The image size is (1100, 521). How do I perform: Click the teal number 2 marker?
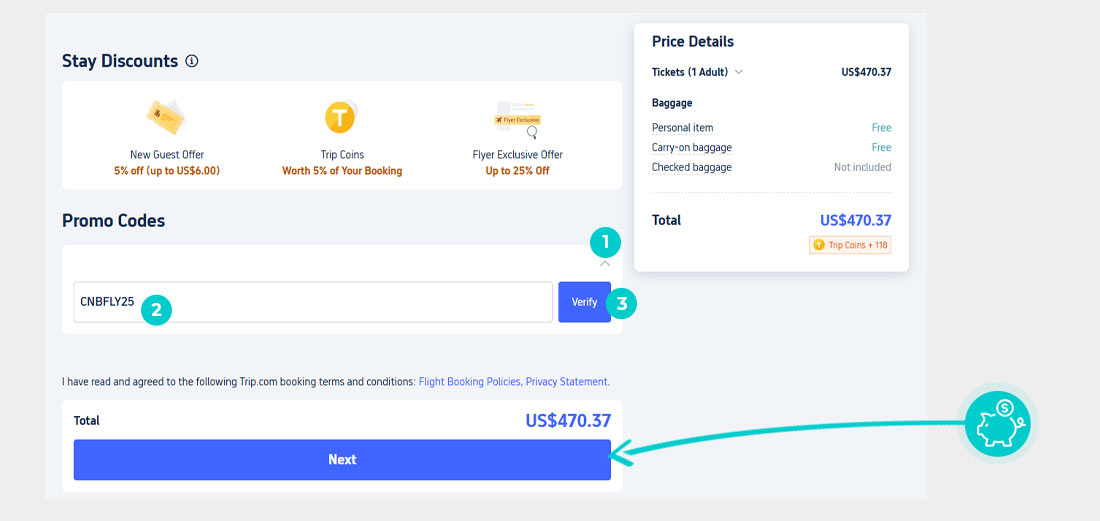[x=156, y=310]
